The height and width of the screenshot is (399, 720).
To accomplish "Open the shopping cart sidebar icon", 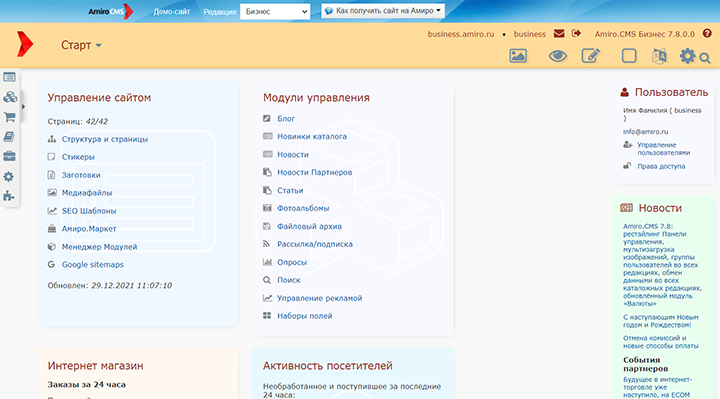I will pyautogui.click(x=9, y=117).
